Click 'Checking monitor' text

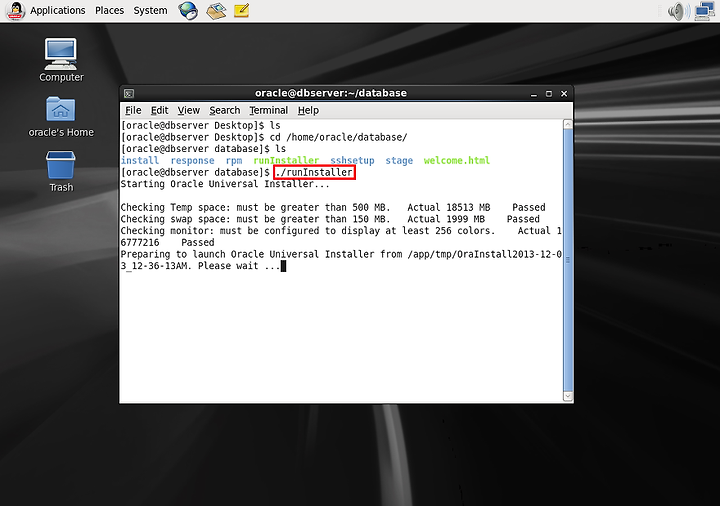[165, 231]
